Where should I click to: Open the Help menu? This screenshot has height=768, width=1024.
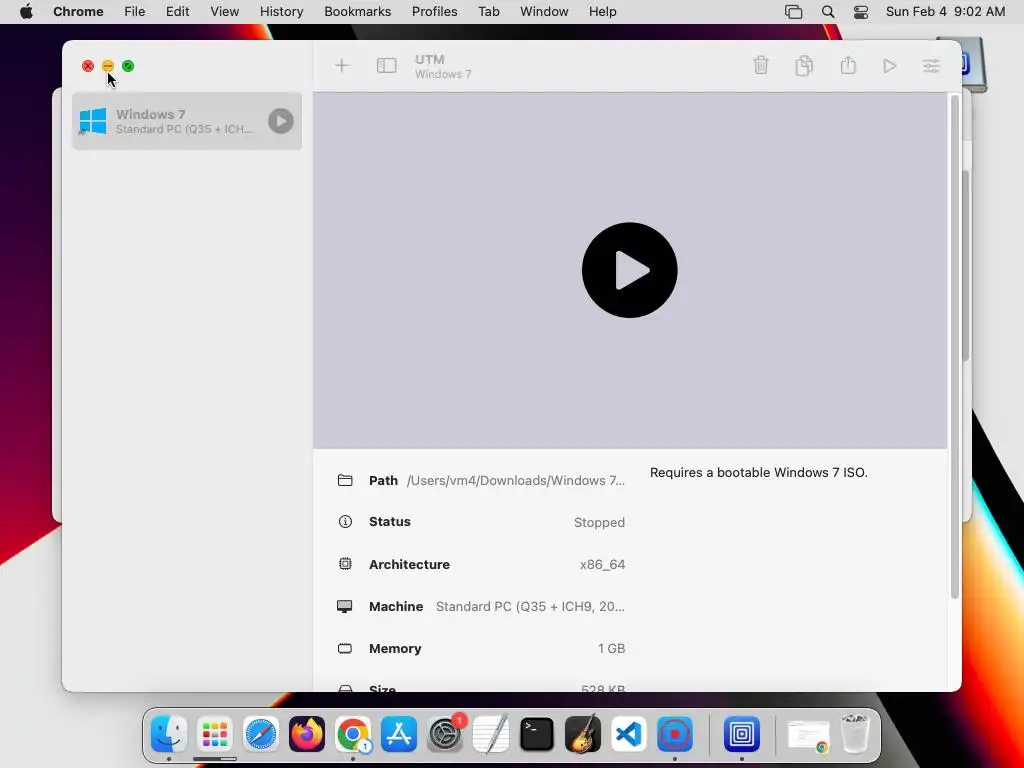click(602, 12)
